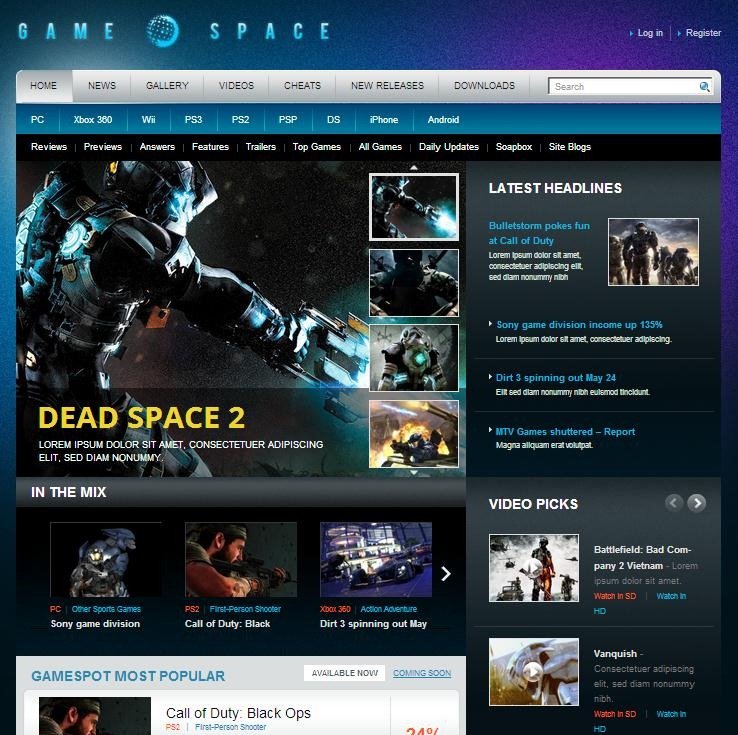
Task: Go to next Video Picks slide
Action: [697, 503]
